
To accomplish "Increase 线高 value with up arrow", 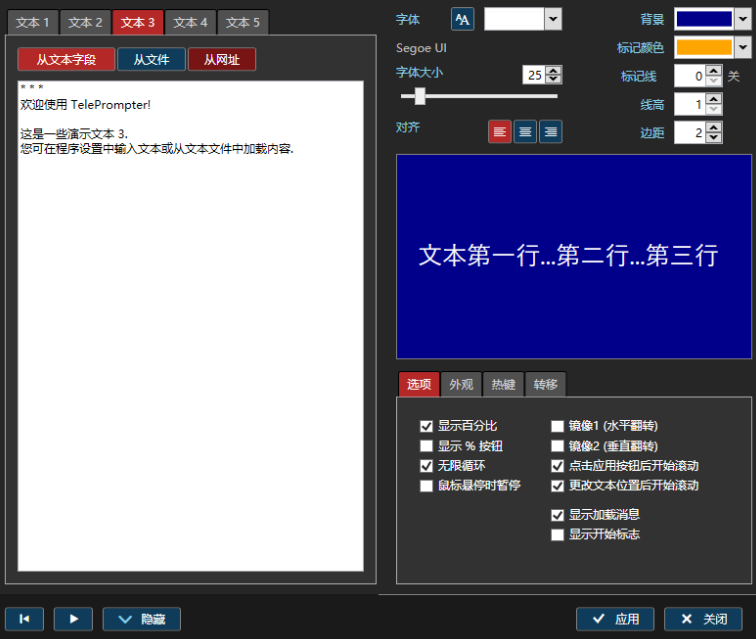I will tap(714, 99).
